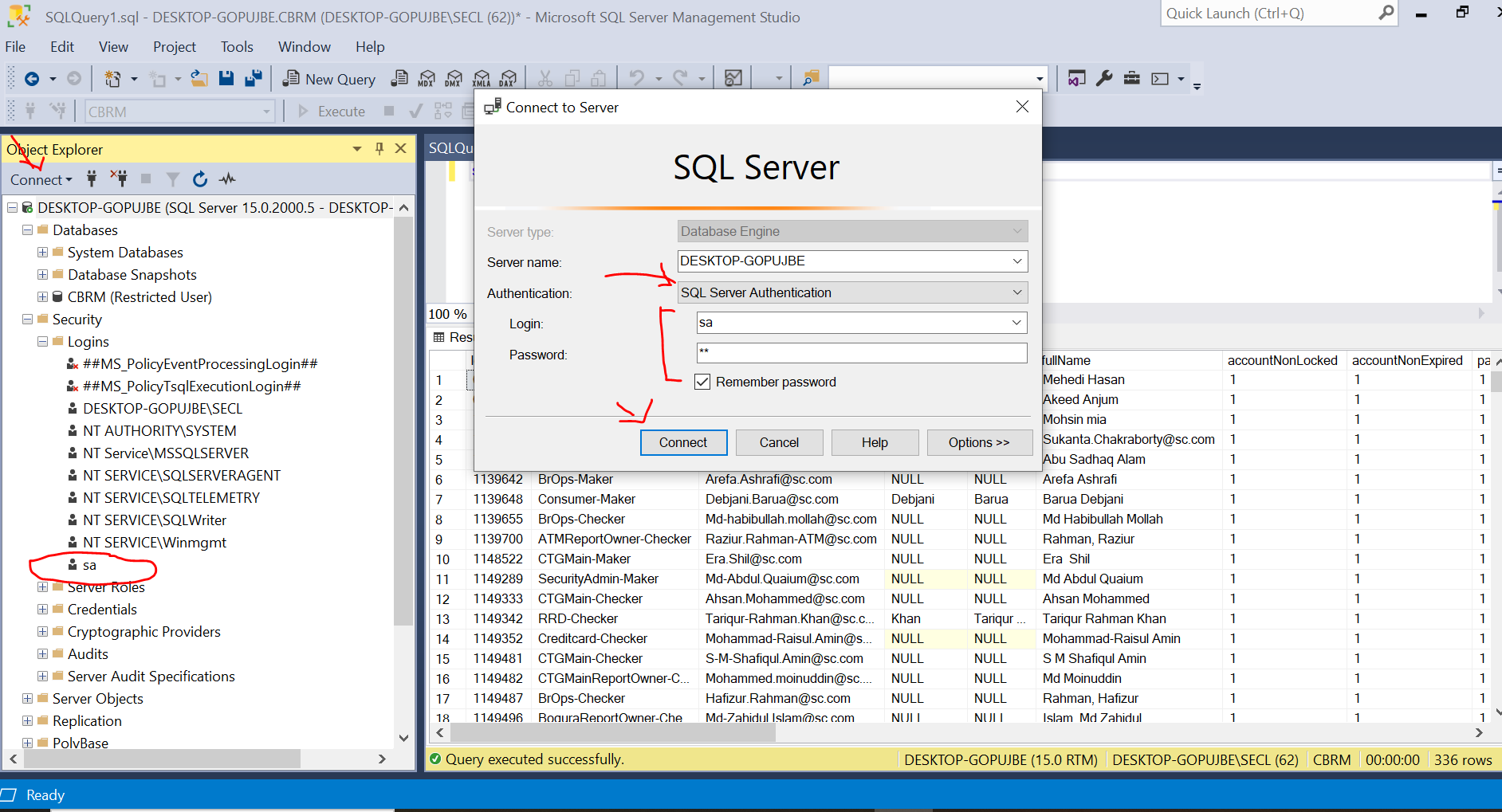Viewport: 1502px width, 812px height.
Task: Click the Save All icon
Action: point(254,78)
